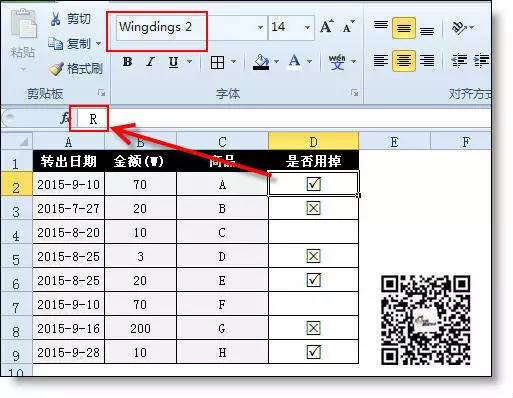The width and height of the screenshot is (513, 398).
Task: Click the QR code image
Action: [426, 320]
